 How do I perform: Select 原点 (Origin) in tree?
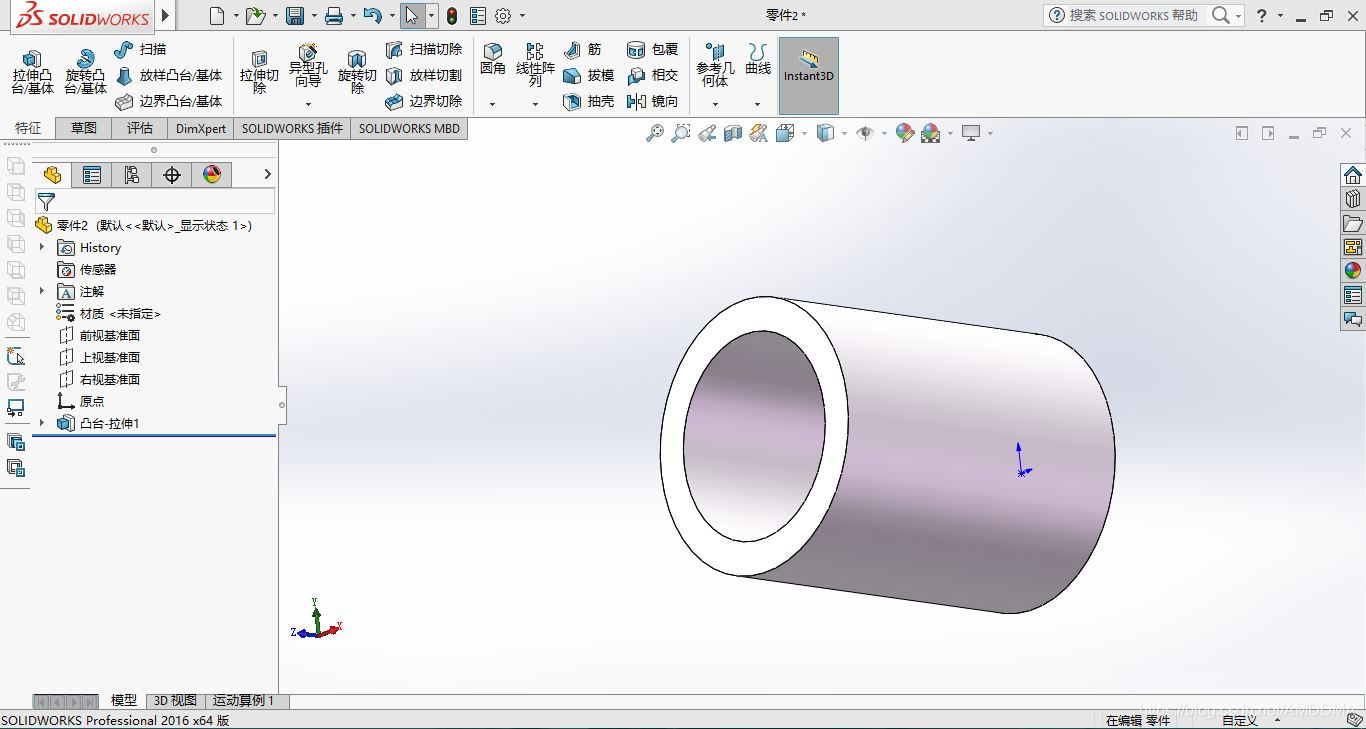coord(81,401)
